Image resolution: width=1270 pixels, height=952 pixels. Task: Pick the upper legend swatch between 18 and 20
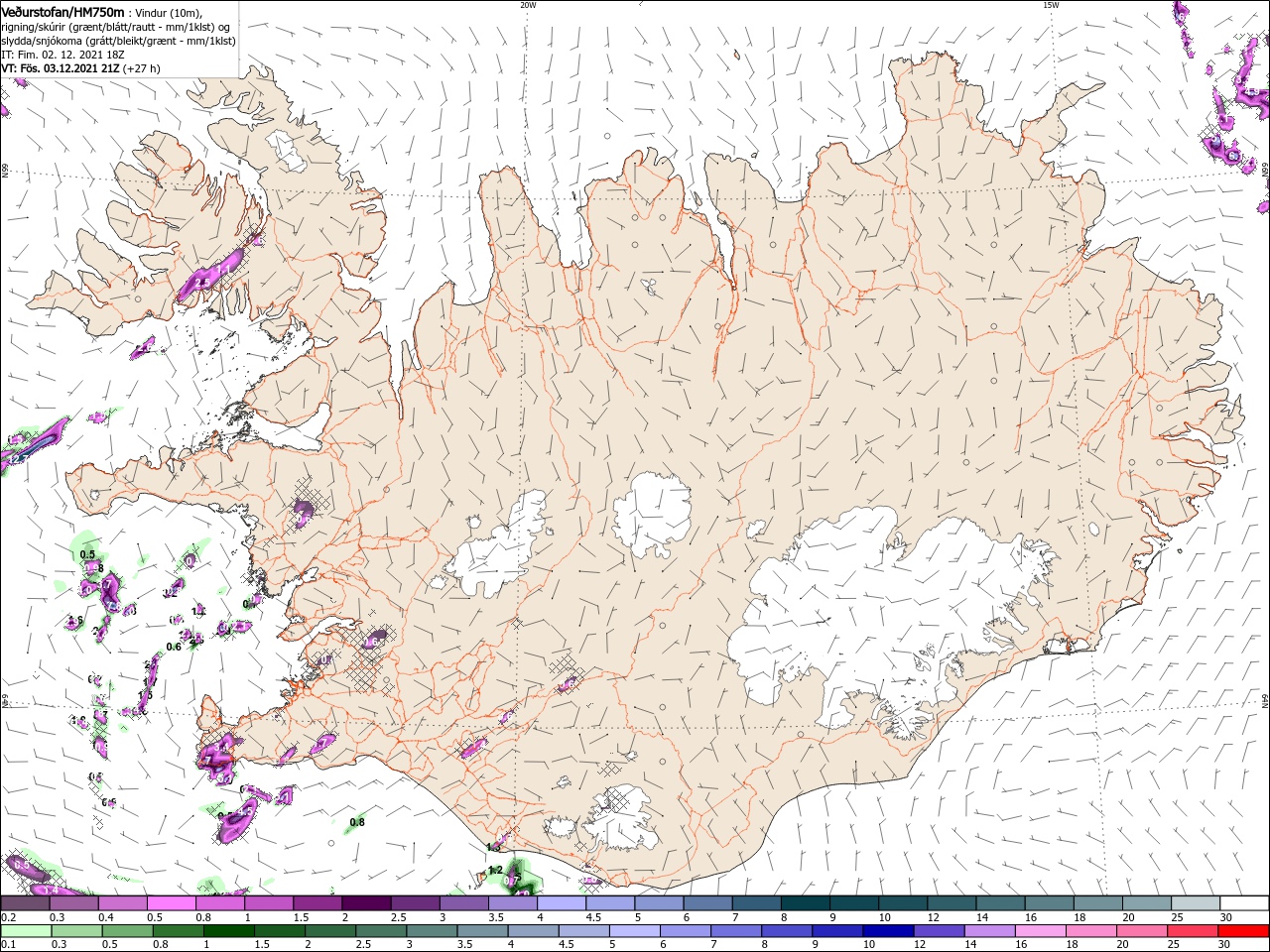(1098, 903)
